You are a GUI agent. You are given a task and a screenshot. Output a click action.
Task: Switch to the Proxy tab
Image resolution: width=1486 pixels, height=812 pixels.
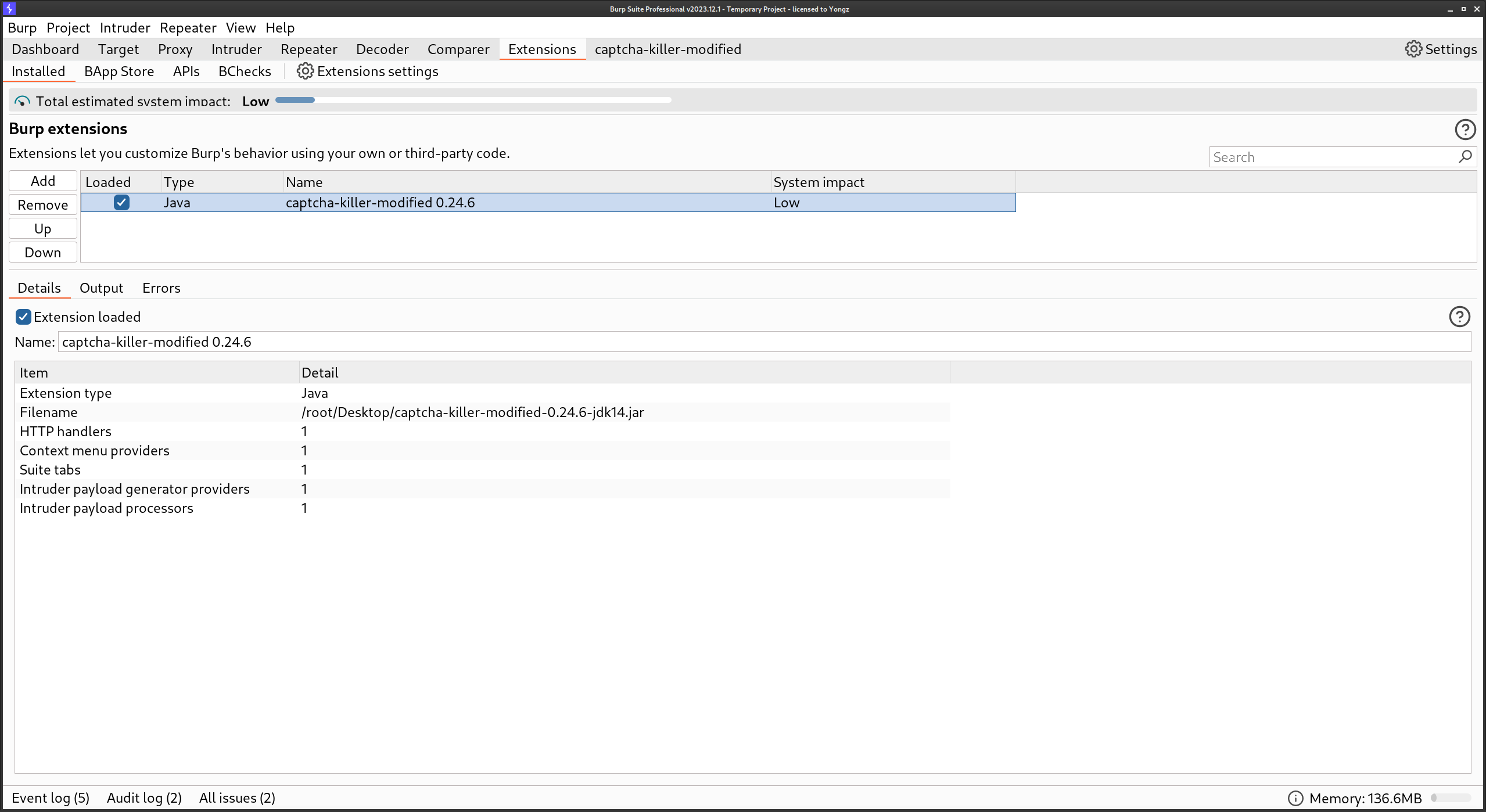click(175, 49)
